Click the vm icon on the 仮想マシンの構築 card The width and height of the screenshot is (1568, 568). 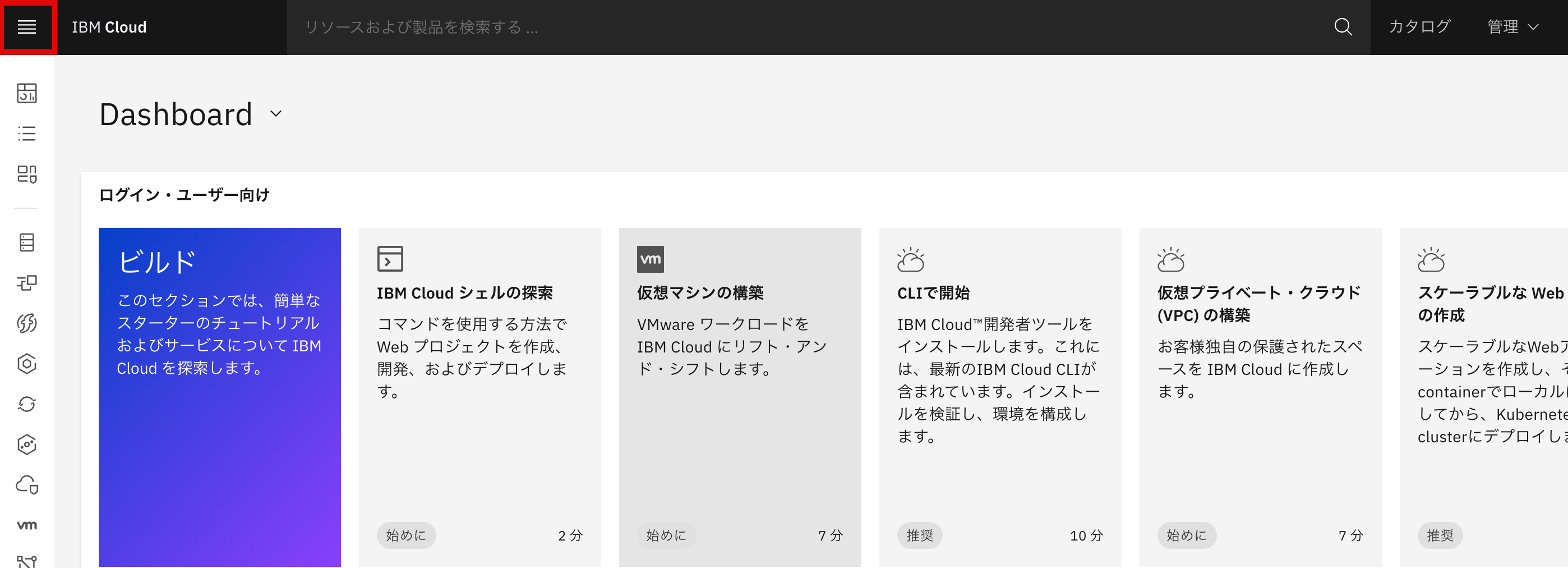pyautogui.click(x=651, y=258)
